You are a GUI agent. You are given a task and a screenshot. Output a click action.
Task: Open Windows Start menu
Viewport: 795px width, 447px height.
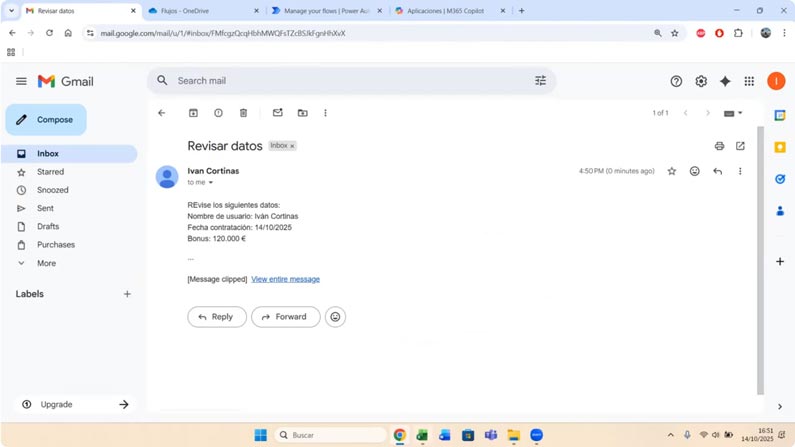coord(261,435)
